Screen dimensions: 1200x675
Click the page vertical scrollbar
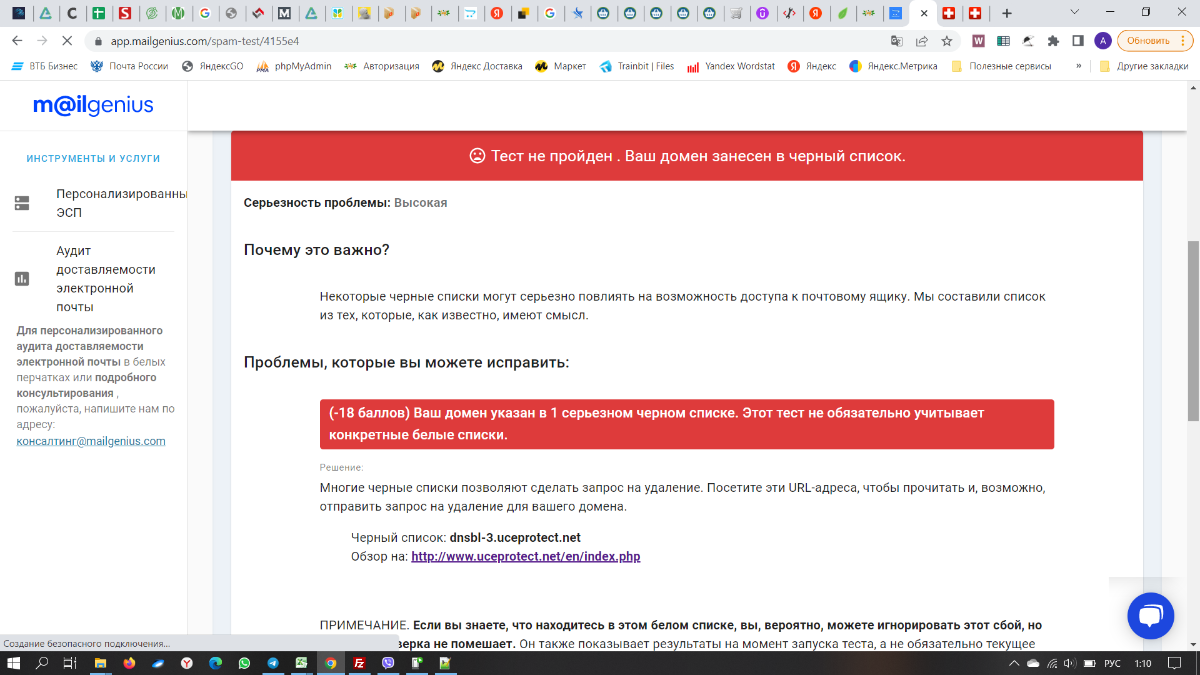coord(1193,330)
